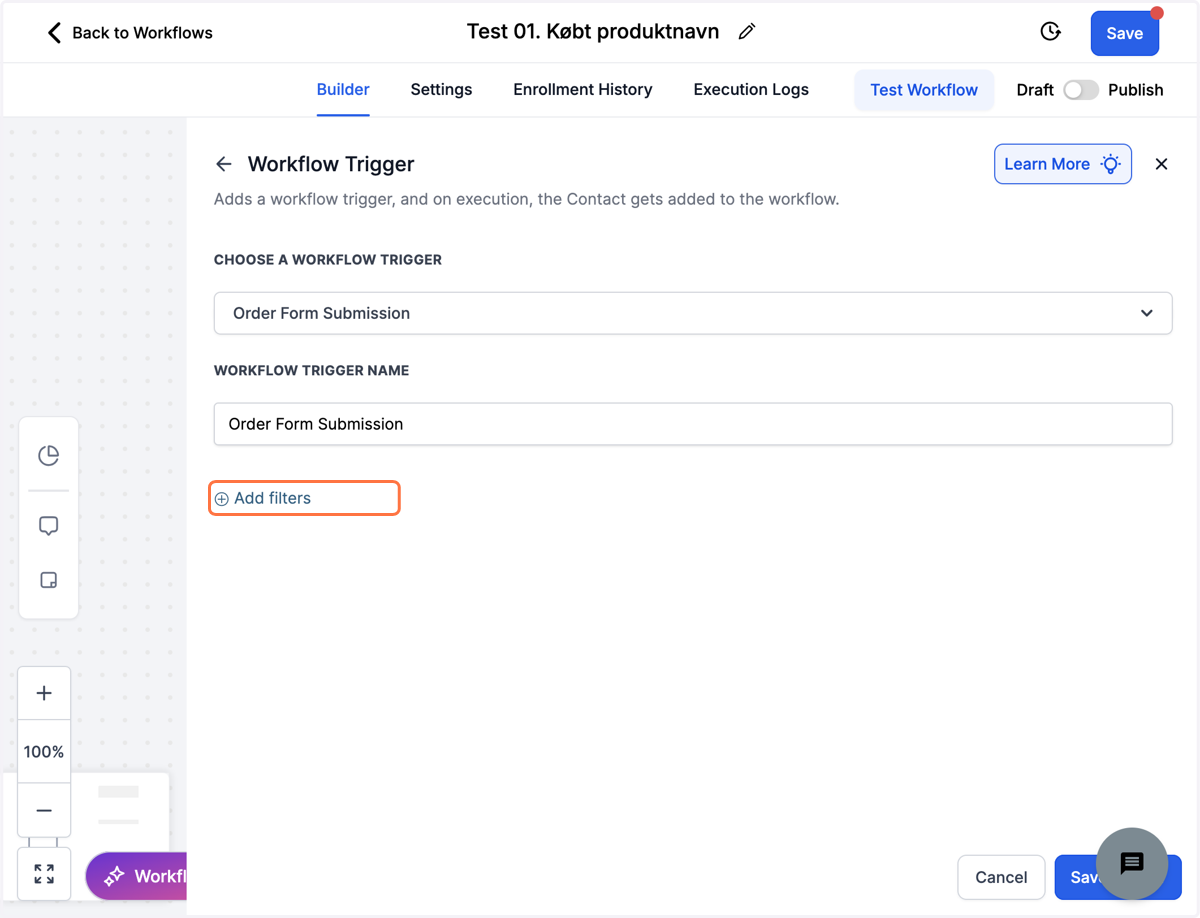Edit workflow name with pencil icon
Screen dimensions: 1200x918
[x=746, y=32]
